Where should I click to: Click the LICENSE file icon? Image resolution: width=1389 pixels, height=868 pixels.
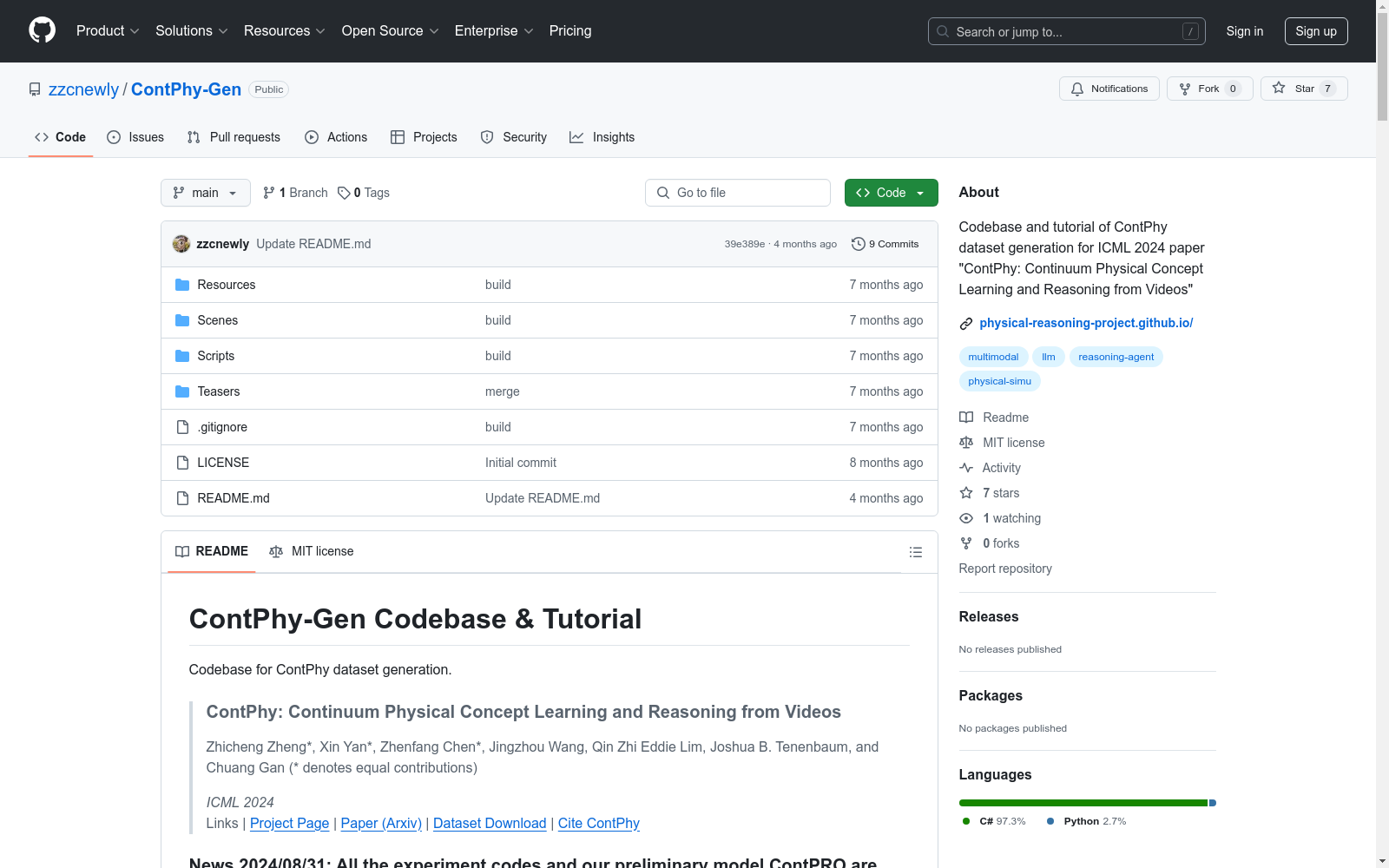[x=182, y=463]
